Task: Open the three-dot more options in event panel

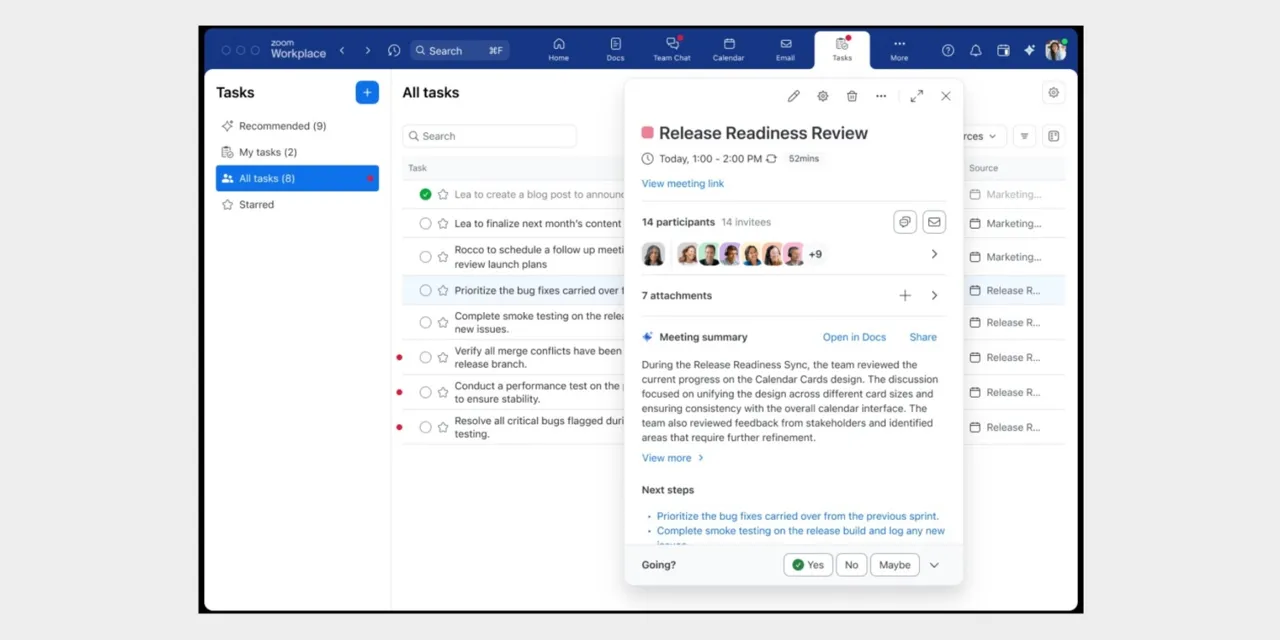Action: tap(881, 96)
